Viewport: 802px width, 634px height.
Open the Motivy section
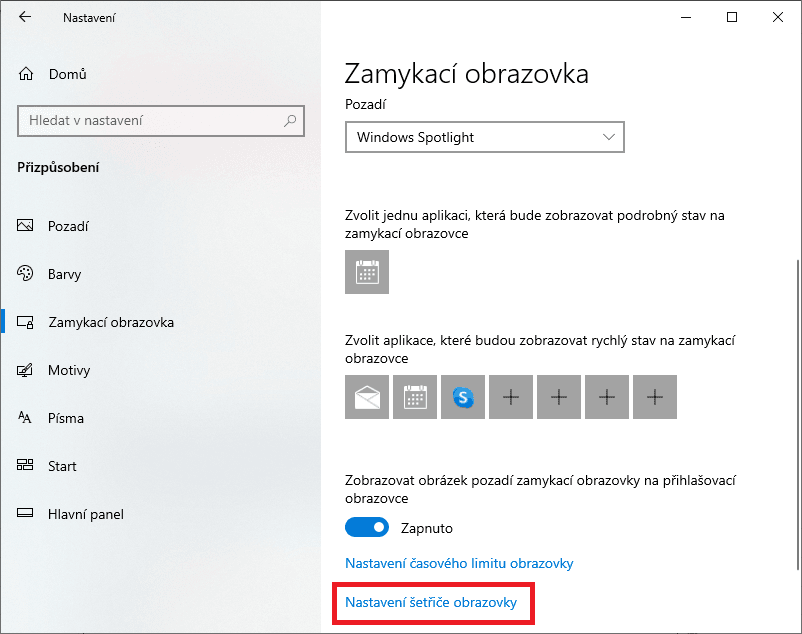click(x=69, y=370)
